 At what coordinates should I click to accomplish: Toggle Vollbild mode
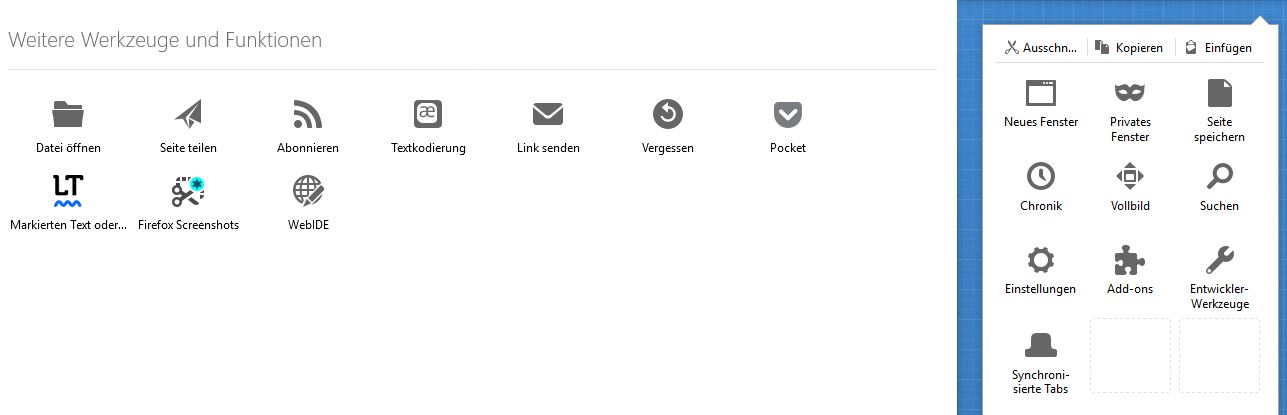(1130, 176)
